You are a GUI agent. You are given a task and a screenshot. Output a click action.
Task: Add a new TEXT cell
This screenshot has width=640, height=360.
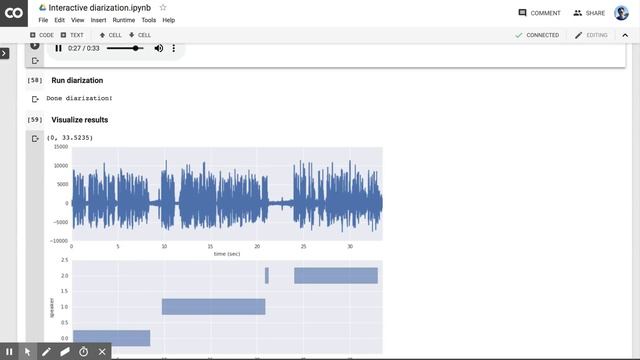(x=72, y=35)
